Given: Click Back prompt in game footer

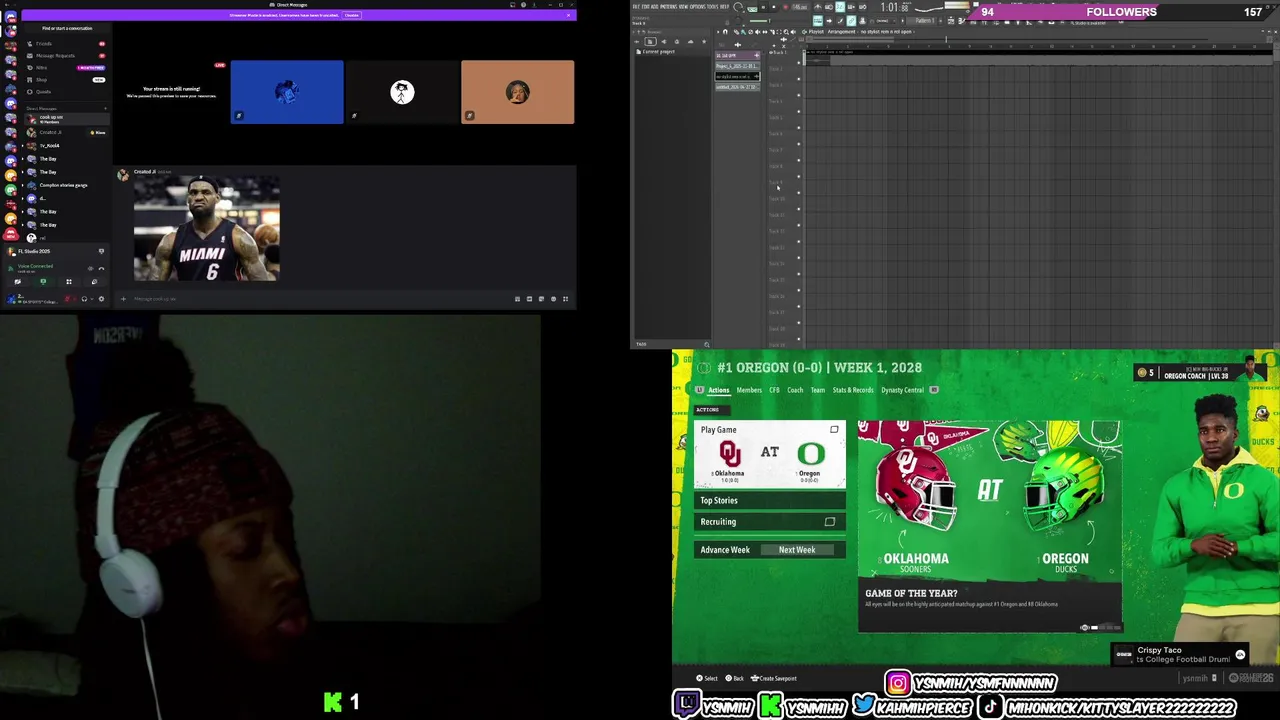Looking at the screenshot, I should click(735, 678).
